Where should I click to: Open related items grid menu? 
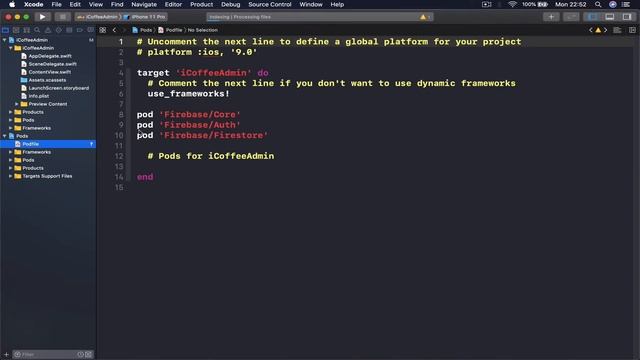103,30
